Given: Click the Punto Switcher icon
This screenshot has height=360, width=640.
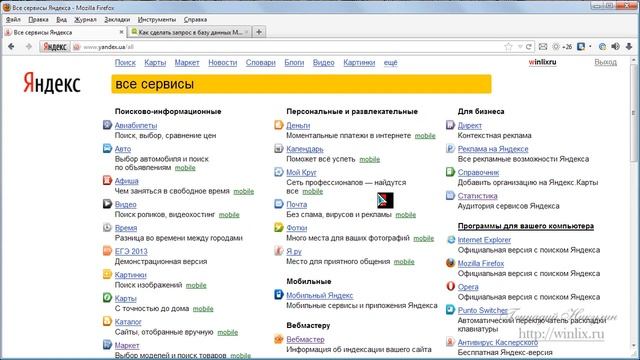Looking at the screenshot, I should (451, 310).
